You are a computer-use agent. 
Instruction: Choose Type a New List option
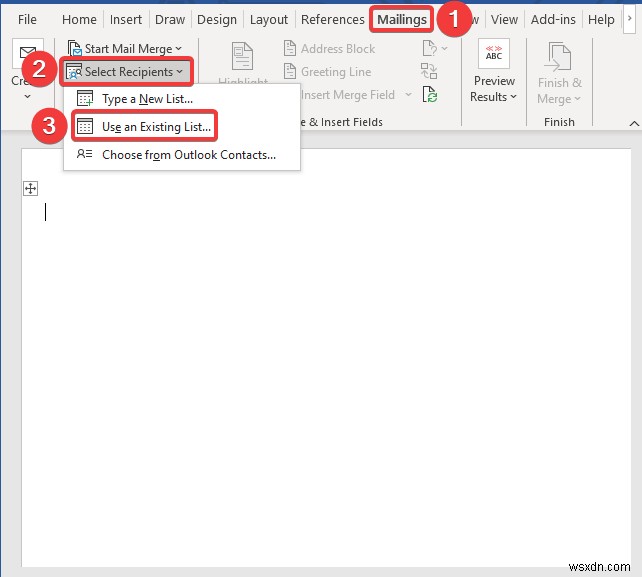click(182, 99)
